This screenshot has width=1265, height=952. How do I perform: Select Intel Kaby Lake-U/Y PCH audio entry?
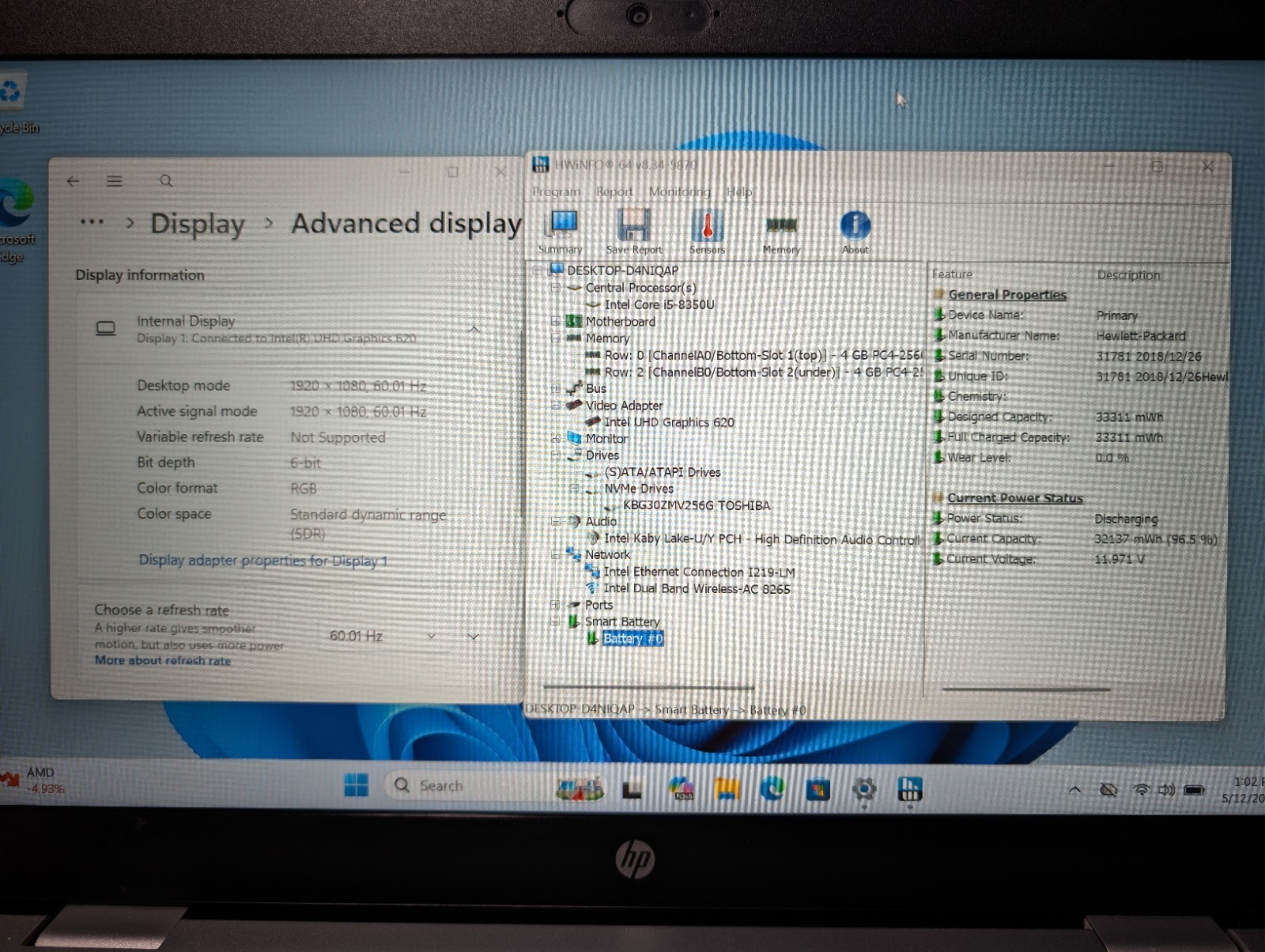[x=762, y=539]
